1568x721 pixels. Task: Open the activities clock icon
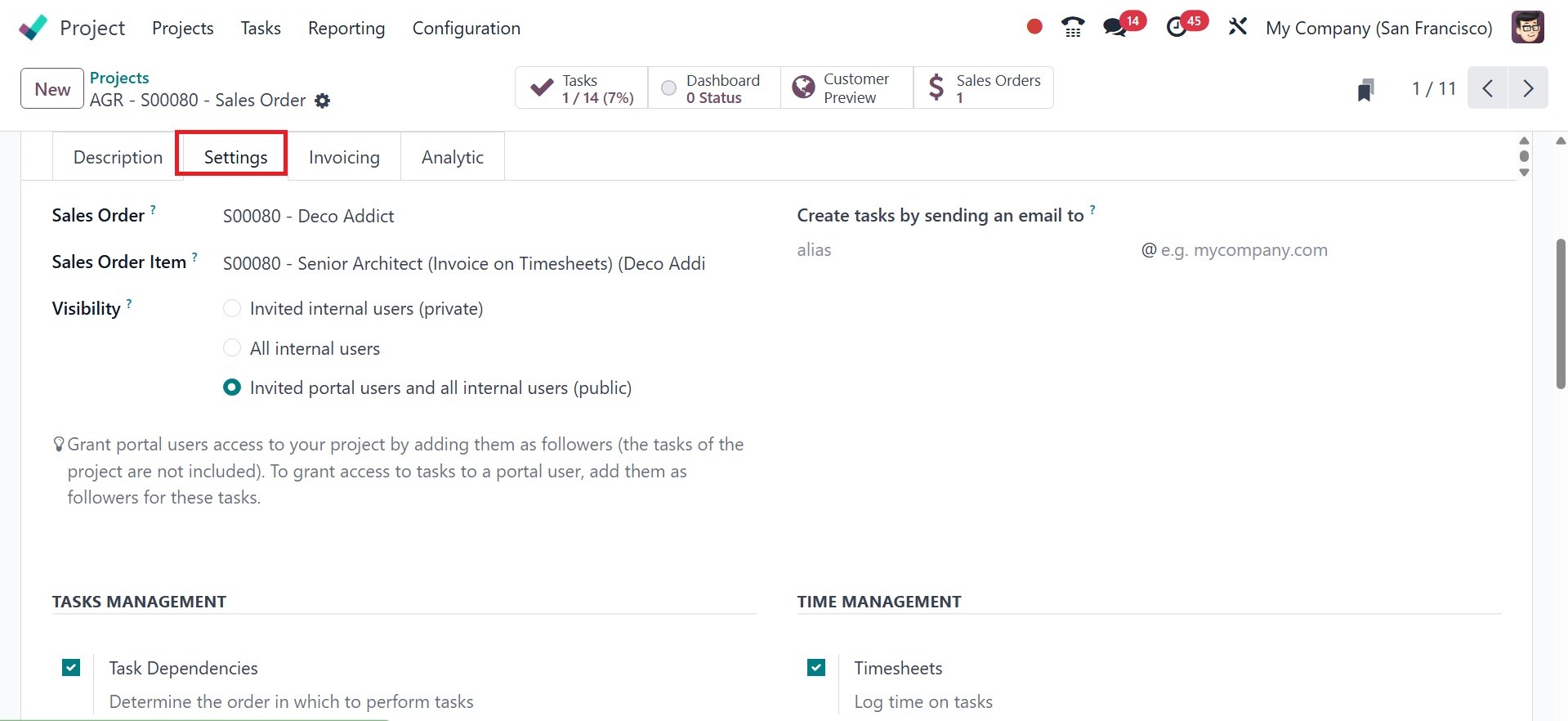point(1177,28)
